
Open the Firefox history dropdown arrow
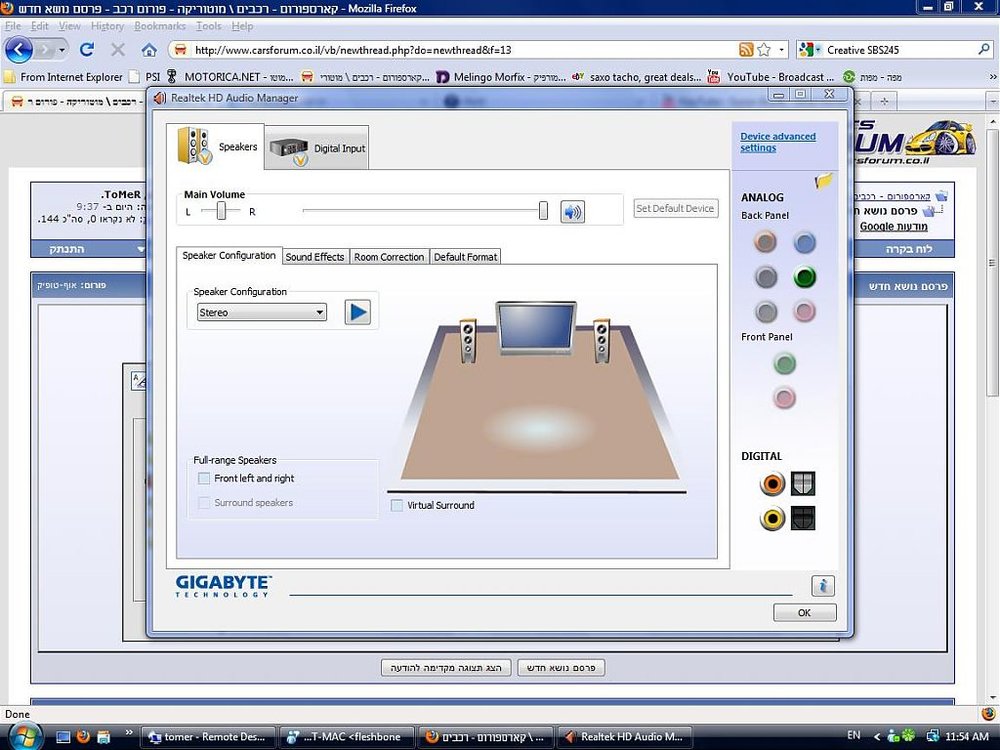(x=61, y=50)
